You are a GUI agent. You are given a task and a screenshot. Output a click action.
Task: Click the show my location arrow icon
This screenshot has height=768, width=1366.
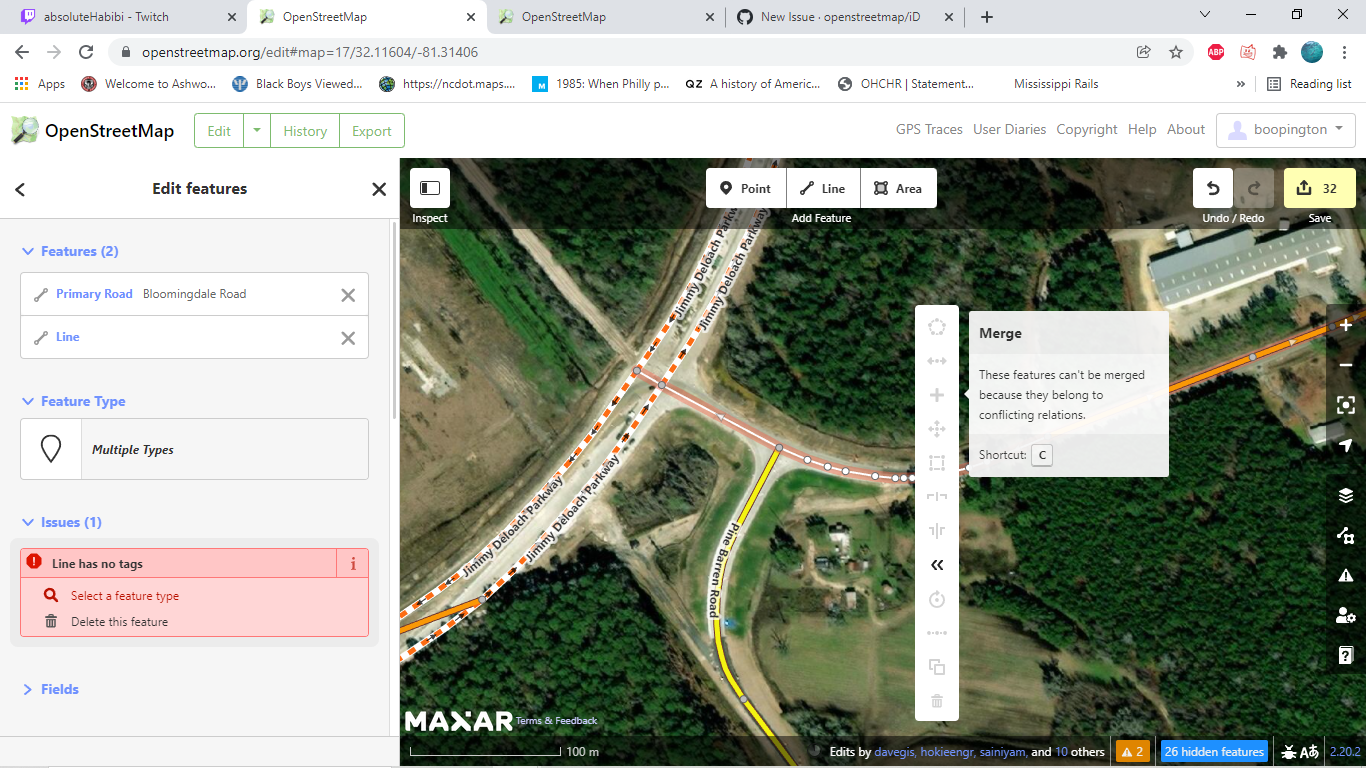[1346, 445]
